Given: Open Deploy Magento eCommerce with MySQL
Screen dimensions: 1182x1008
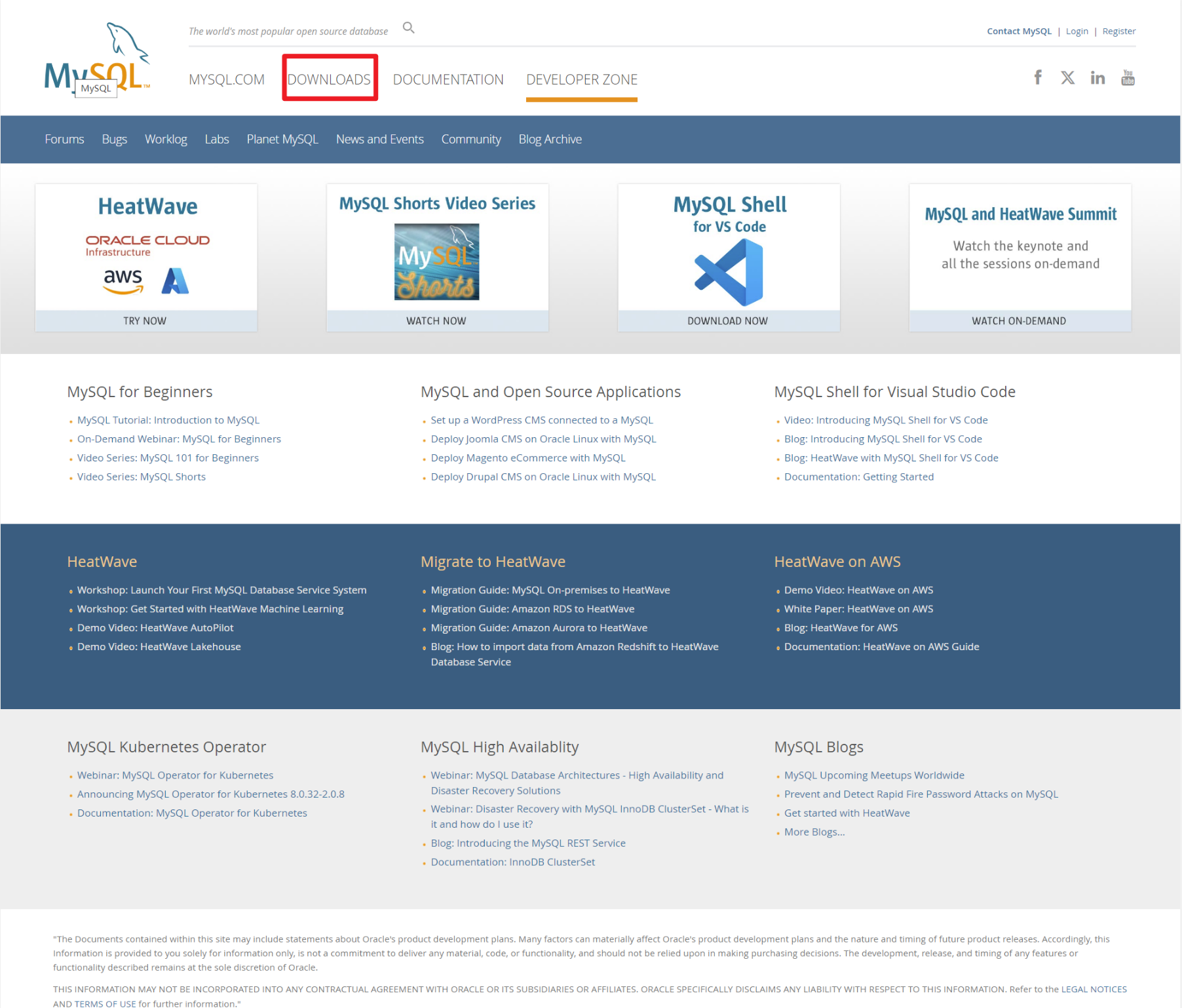Looking at the screenshot, I should pyautogui.click(x=528, y=458).
